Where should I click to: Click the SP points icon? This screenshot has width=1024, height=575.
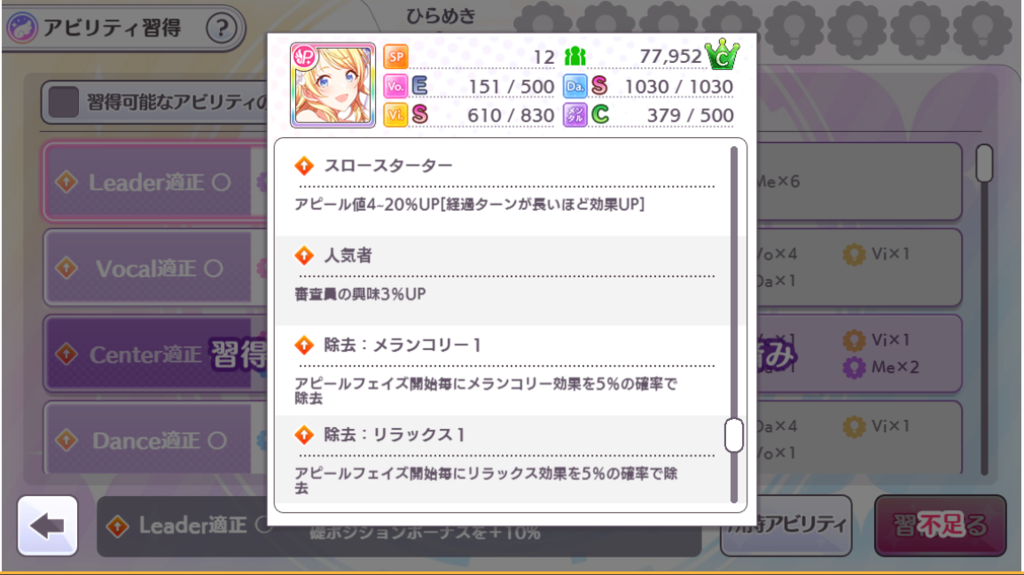tap(396, 57)
